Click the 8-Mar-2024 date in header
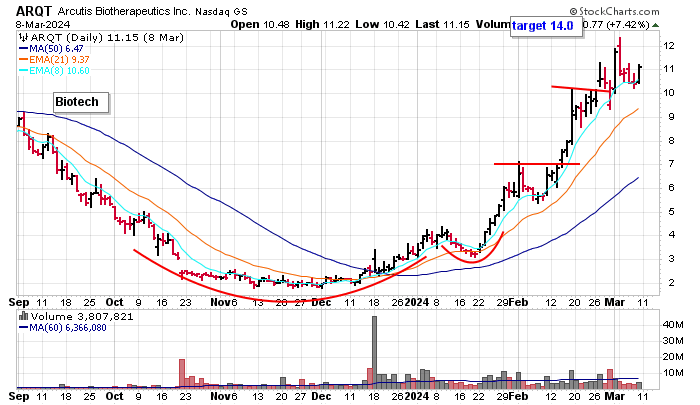This screenshot has height=405, width=700. coord(42,24)
